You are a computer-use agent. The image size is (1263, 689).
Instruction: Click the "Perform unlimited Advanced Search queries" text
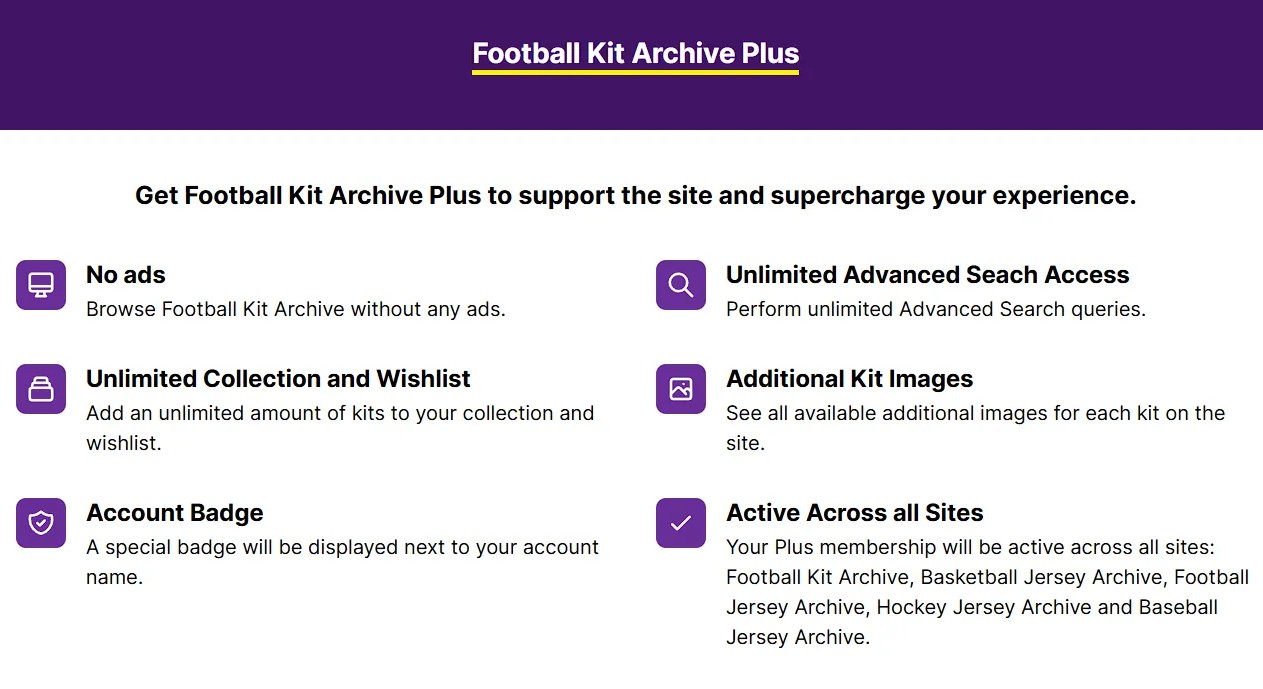tap(935, 309)
